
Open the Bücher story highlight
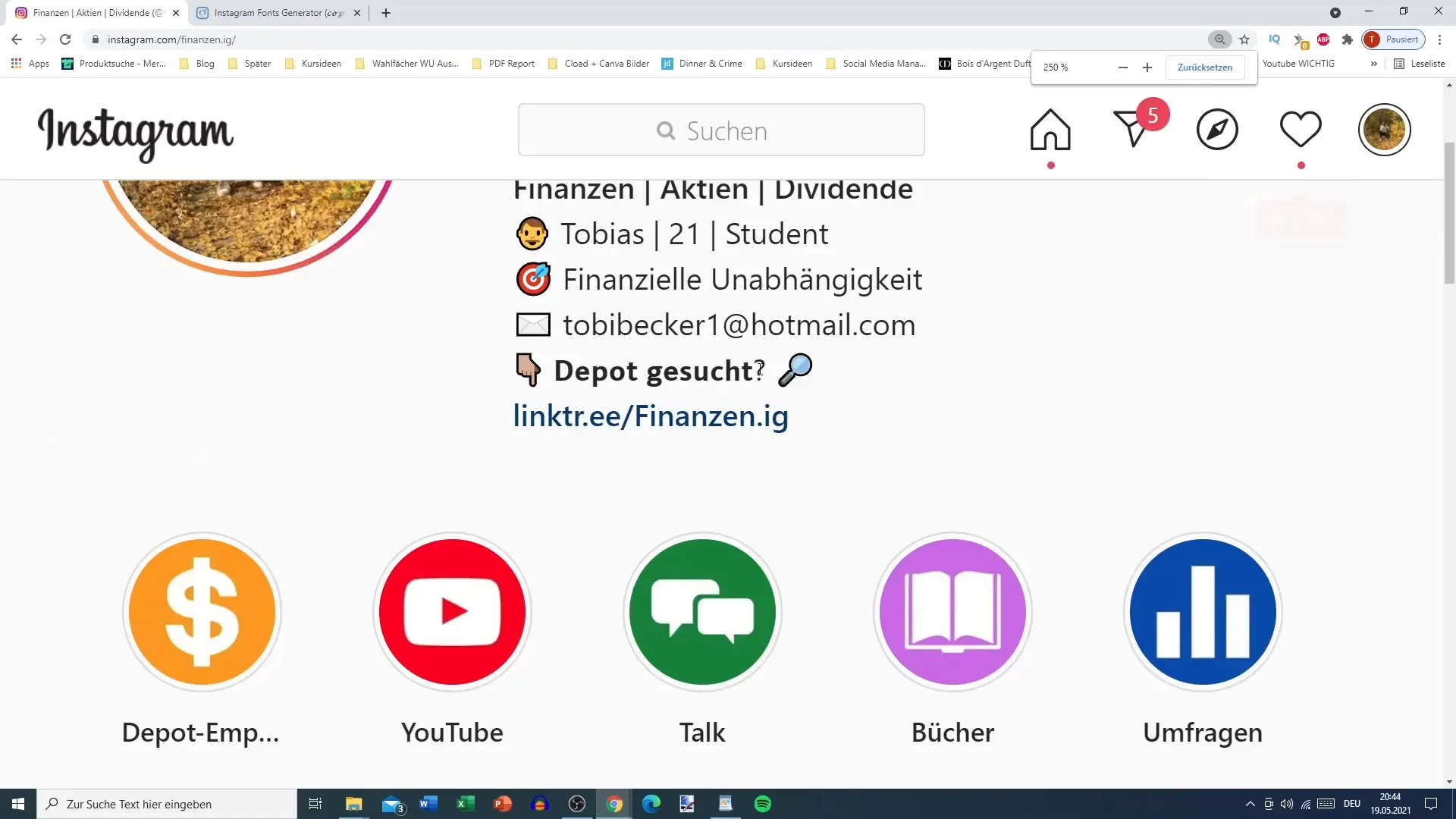952,611
